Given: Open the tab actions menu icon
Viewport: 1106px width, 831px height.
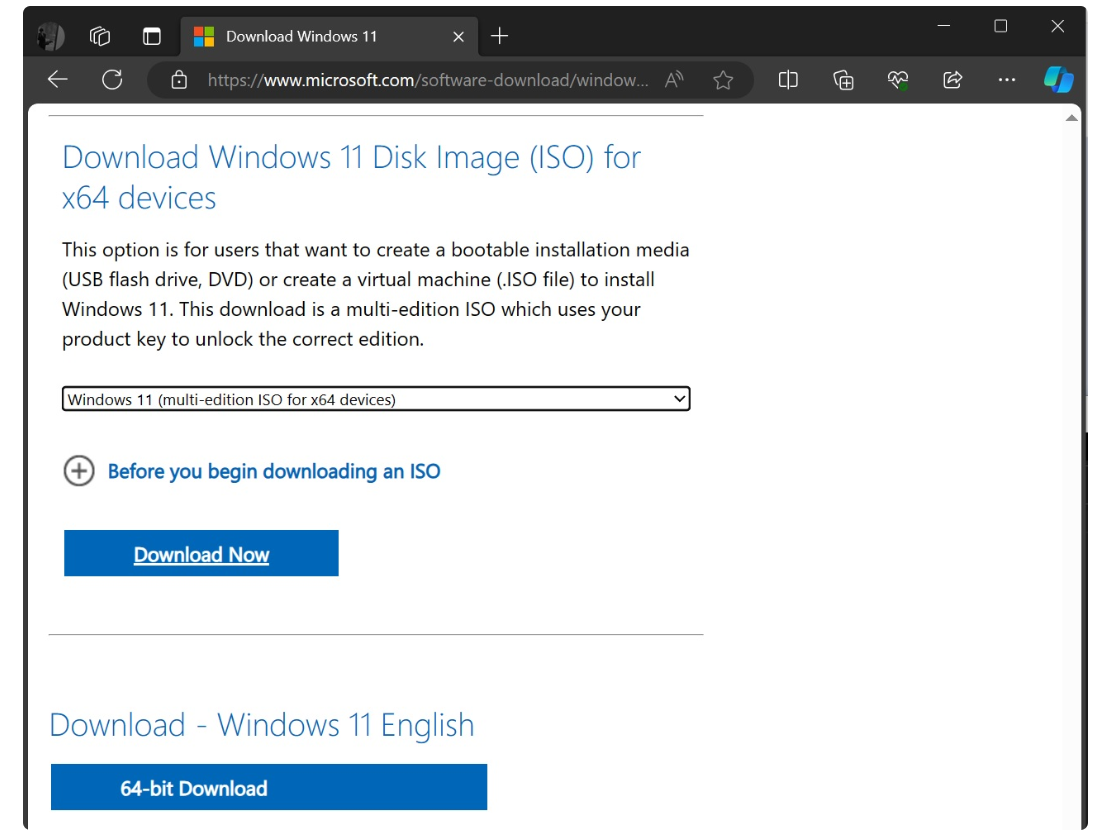Looking at the screenshot, I should (x=152, y=36).
